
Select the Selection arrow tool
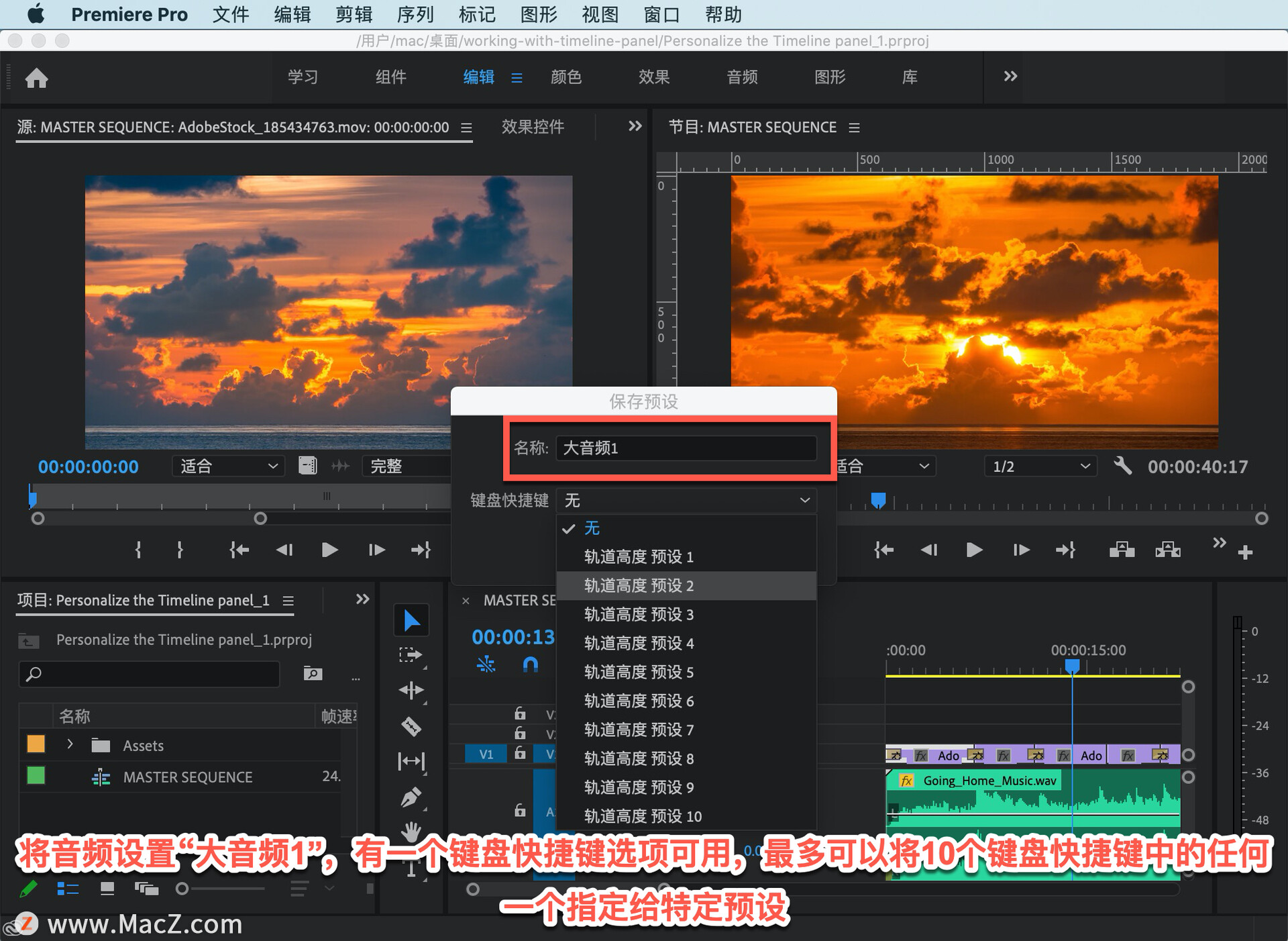pyautogui.click(x=411, y=620)
